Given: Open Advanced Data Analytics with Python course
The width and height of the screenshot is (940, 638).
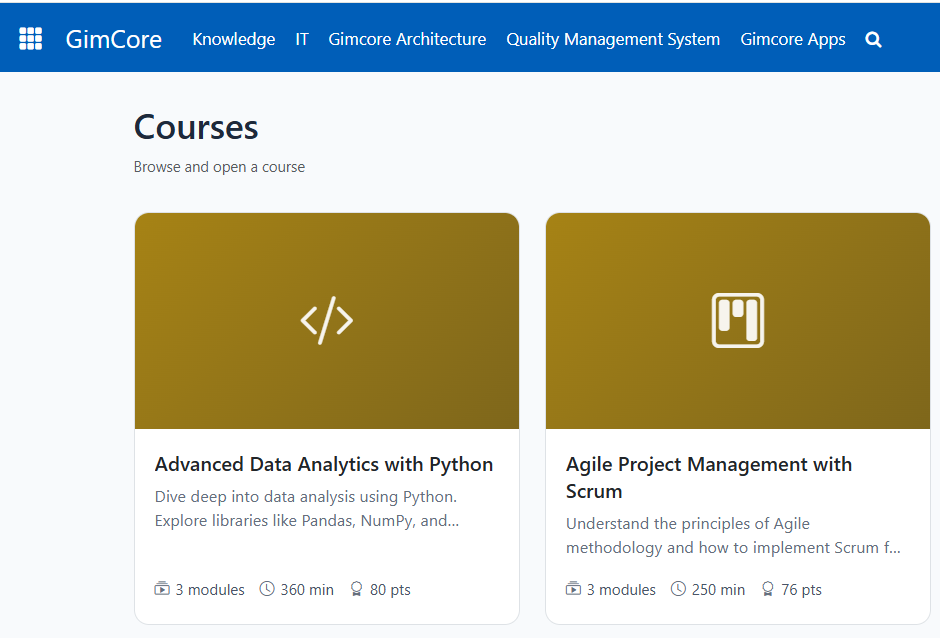Looking at the screenshot, I should pyautogui.click(x=324, y=465).
